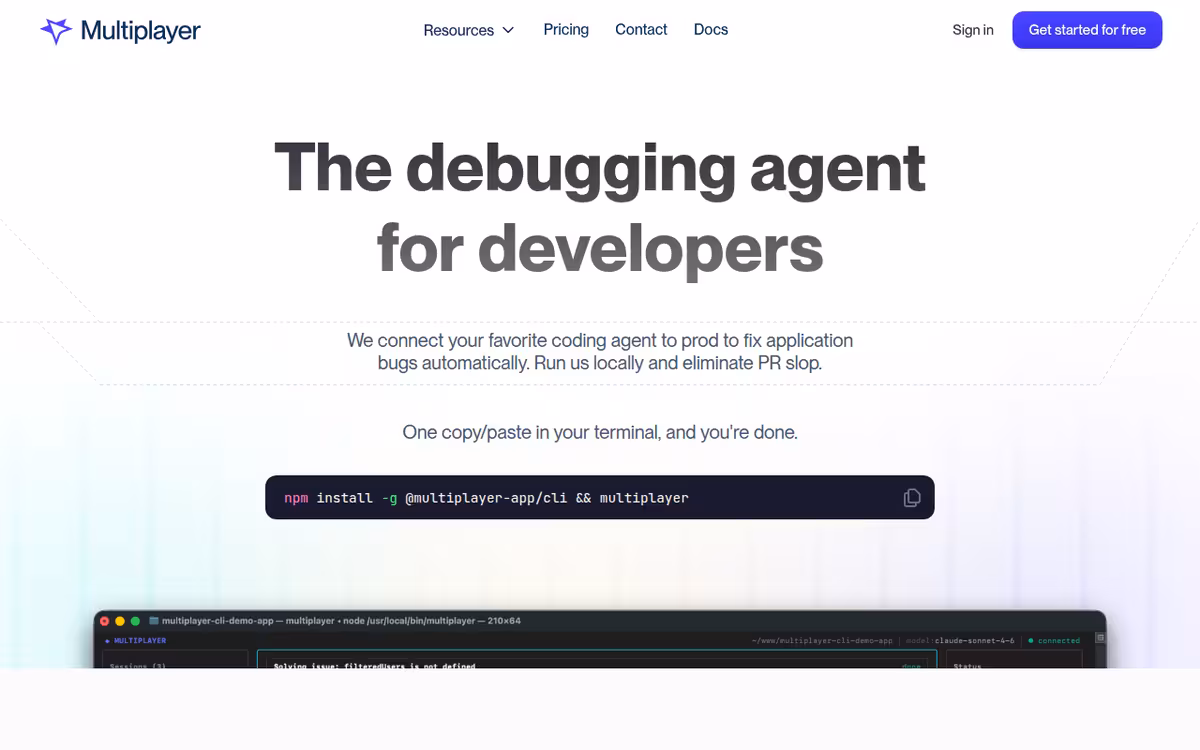Copy the npm install command icon
This screenshot has width=1200, height=750.
(x=912, y=497)
